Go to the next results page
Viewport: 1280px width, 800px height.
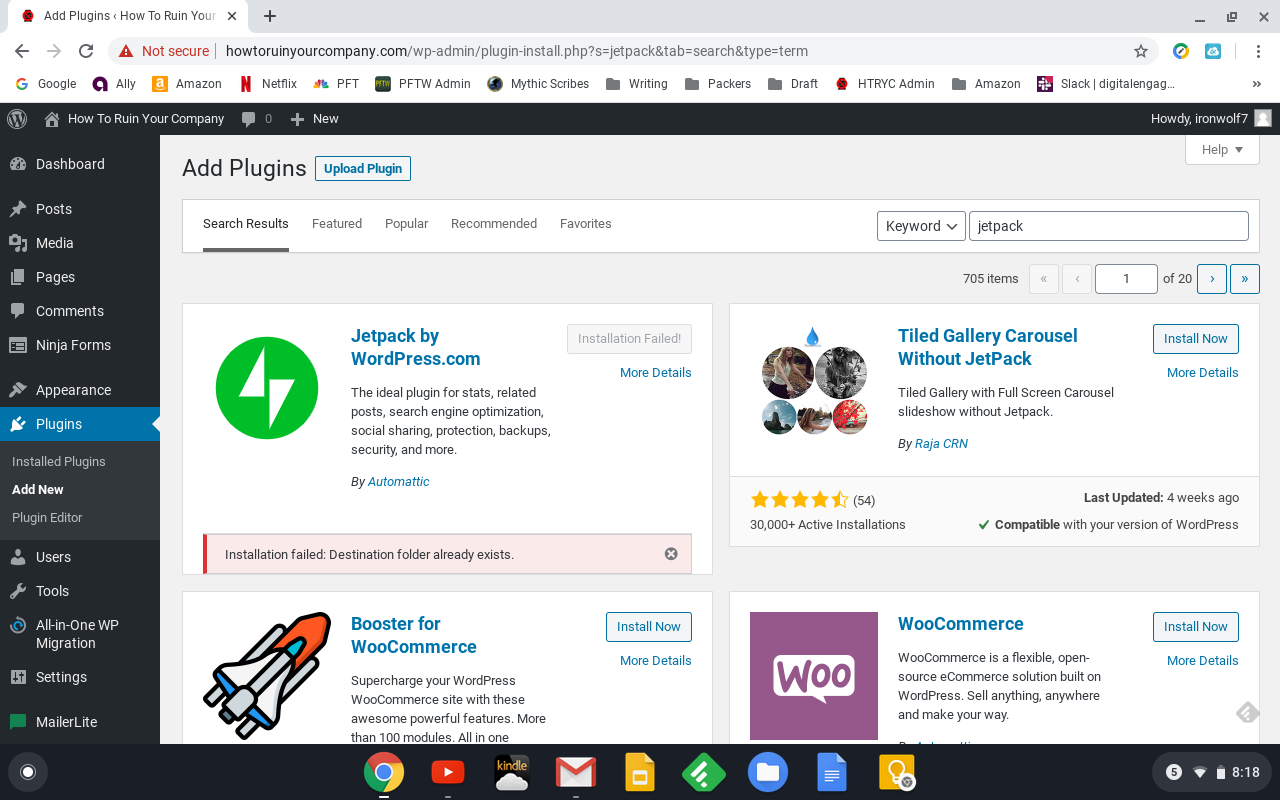pos(1212,279)
